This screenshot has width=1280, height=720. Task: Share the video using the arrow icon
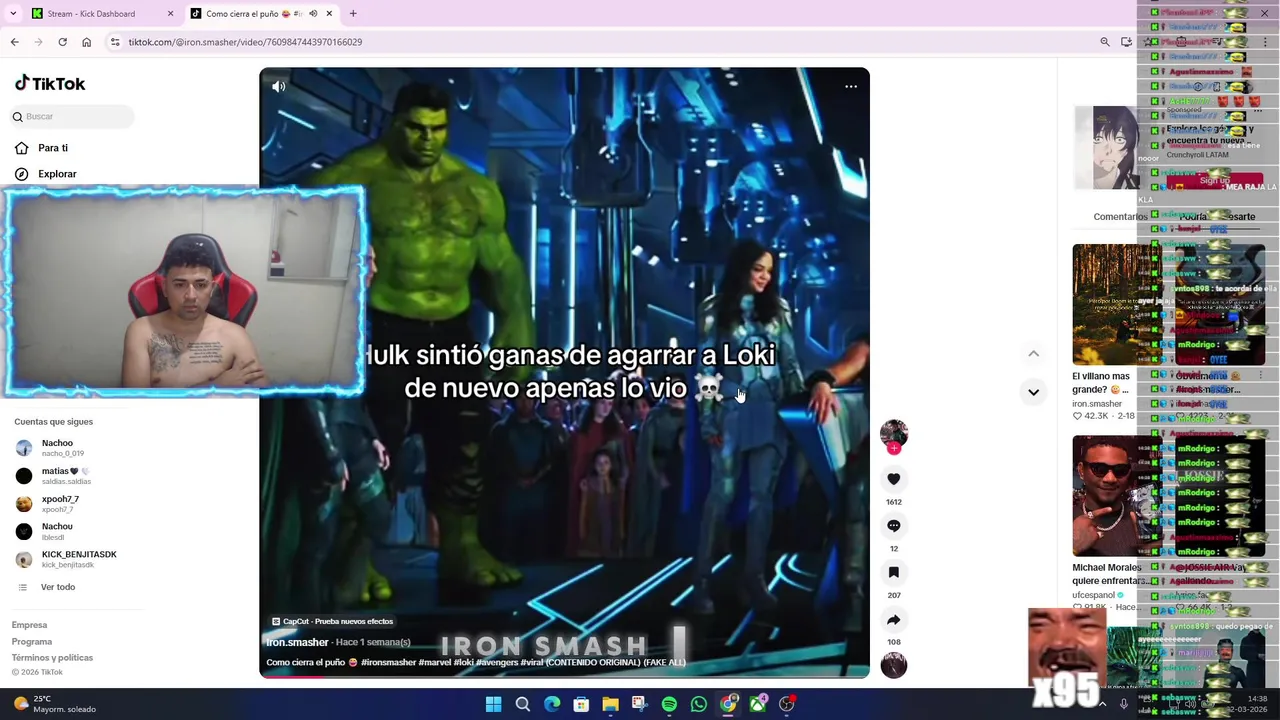coord(894,619)
